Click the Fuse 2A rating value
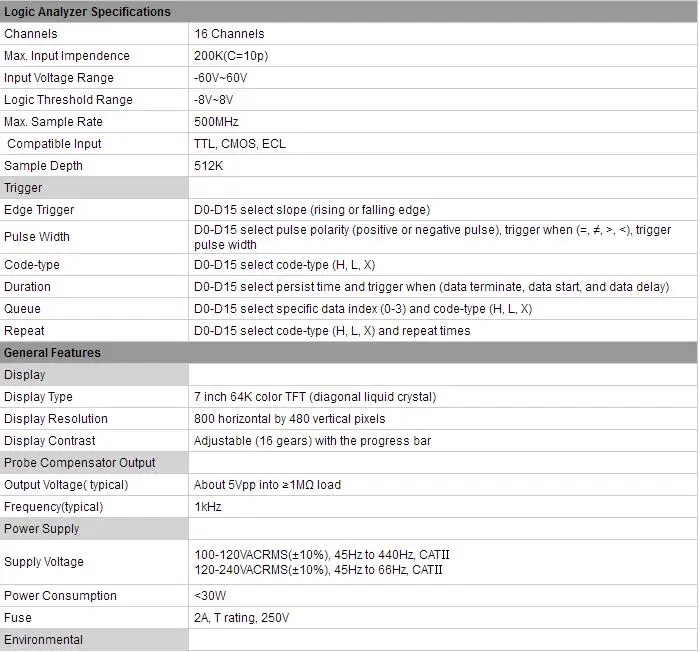Screen dimensions: 700x652 click(x=242, y=618)
